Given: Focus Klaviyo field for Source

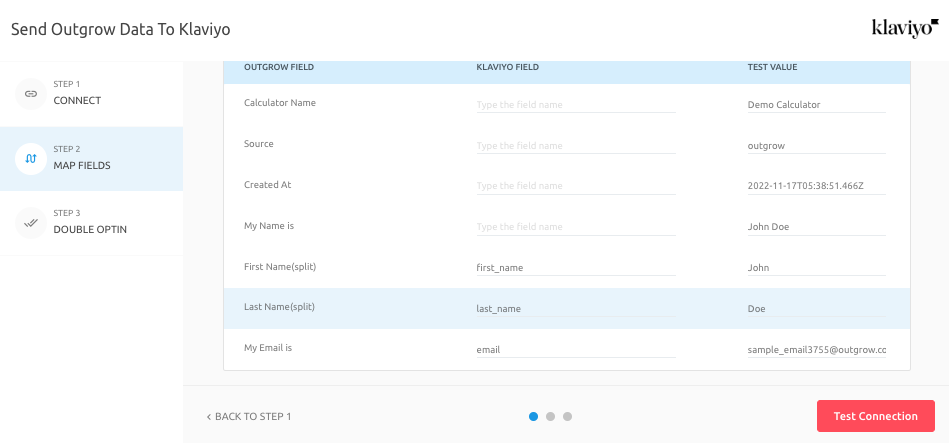Looking at the screenshot, I should (576, 146).
